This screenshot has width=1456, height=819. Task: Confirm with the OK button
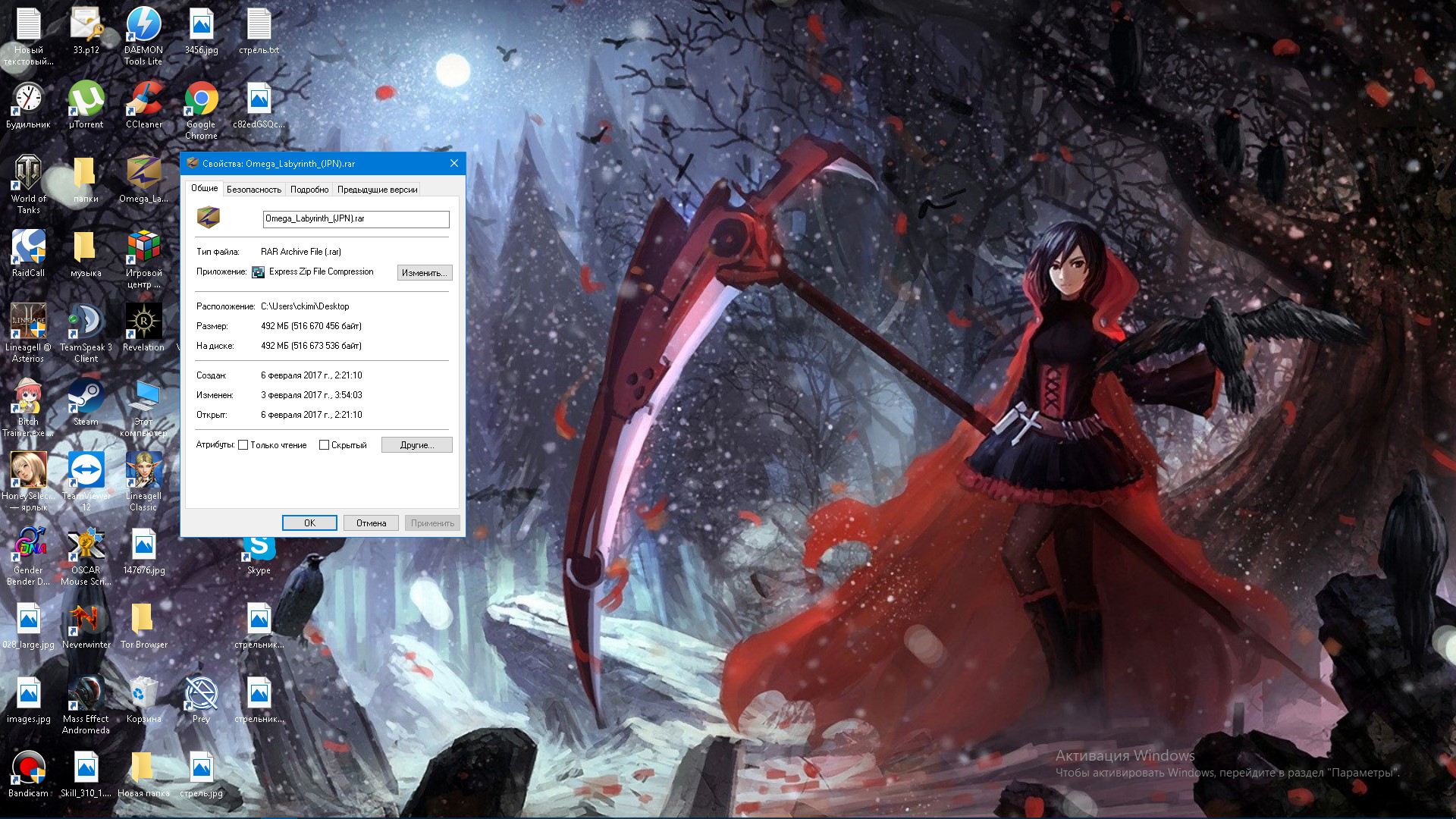point(309,523)
